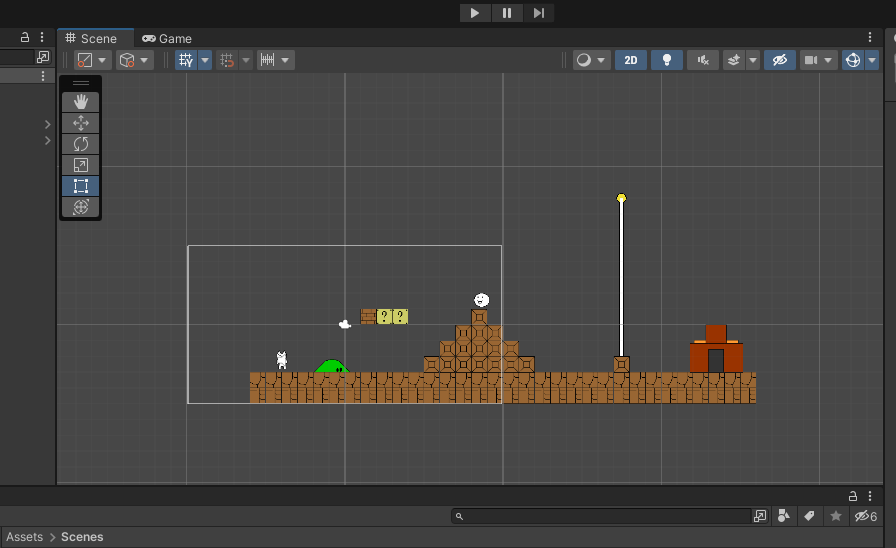Click the draw mode shading sphere icon
The width and height of the screenshot is (896, 548).
point(583,60)
